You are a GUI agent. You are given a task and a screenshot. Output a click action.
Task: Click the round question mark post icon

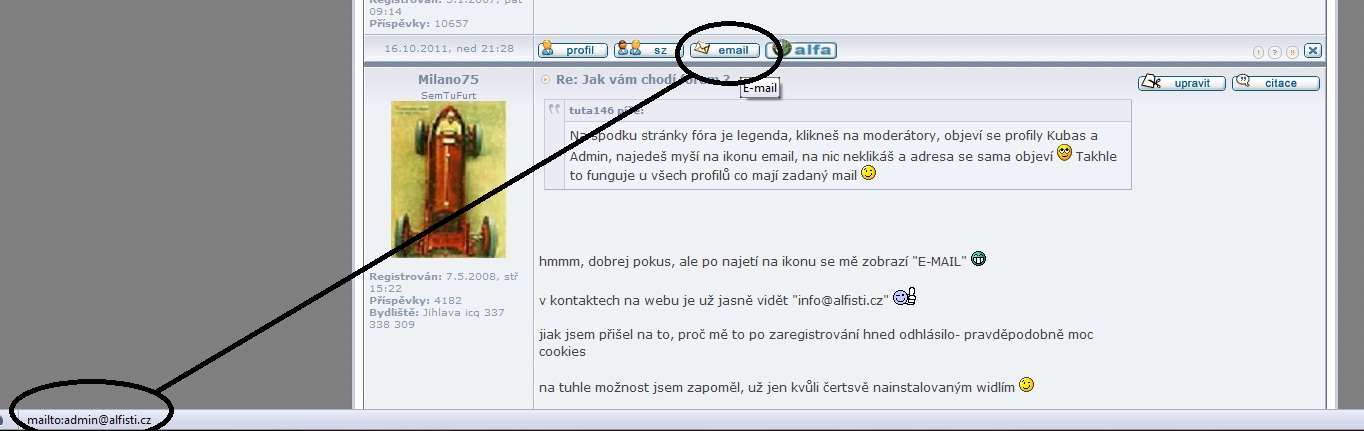[x=1276, y=52]
